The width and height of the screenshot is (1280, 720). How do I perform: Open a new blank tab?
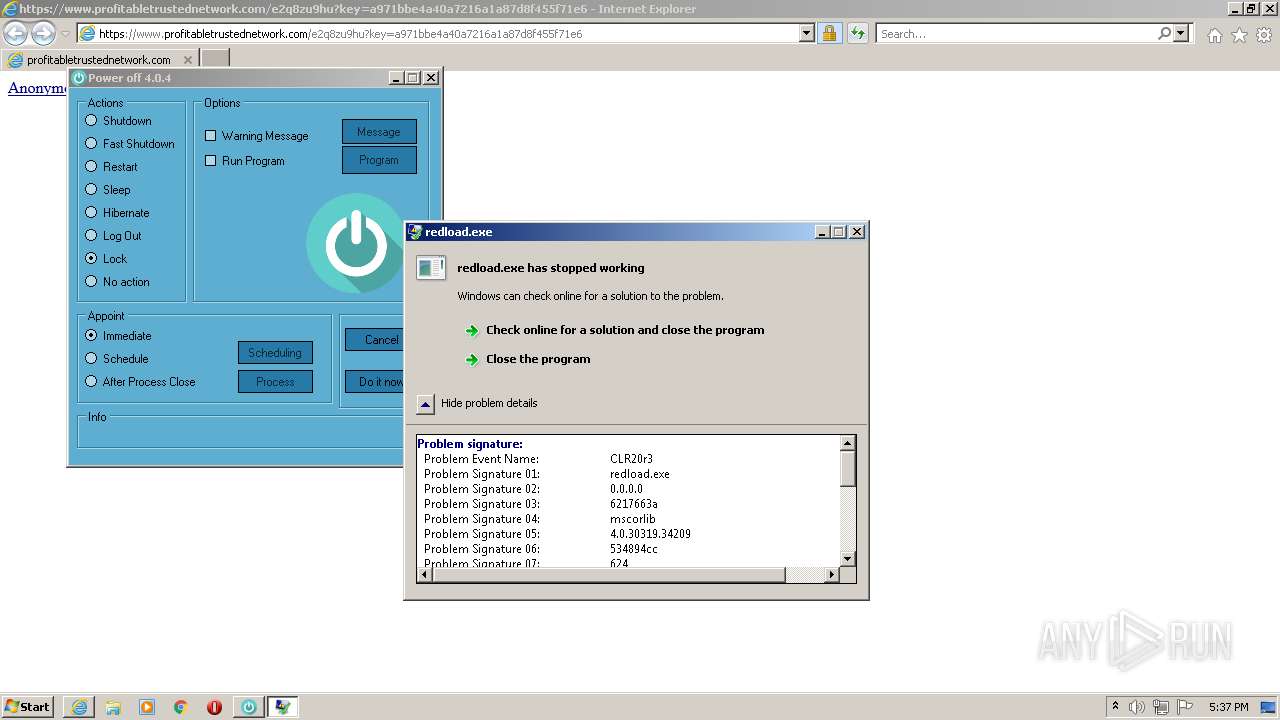coord(215,59)
